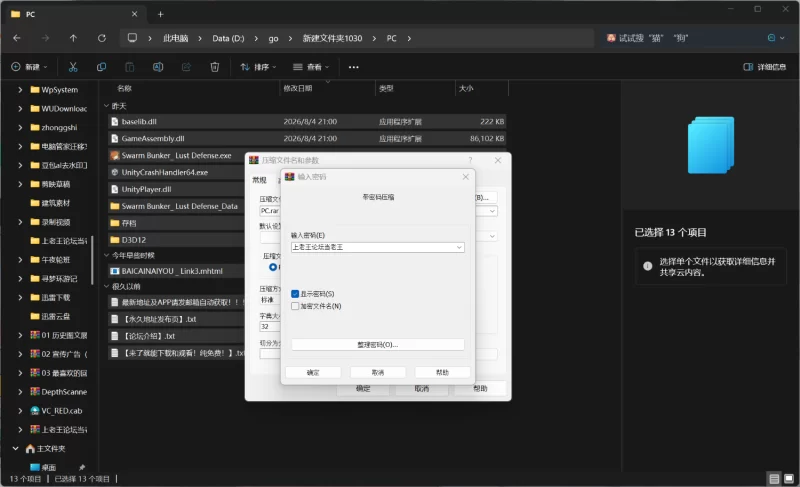Open the password history dropdown arrow
This screenshot has height=487, width=800.
(459, 247)
